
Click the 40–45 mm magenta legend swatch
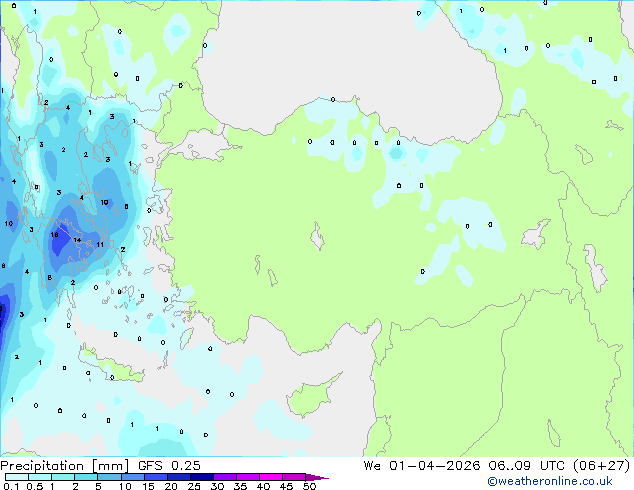pyautogui.click(x=271, y=477)
